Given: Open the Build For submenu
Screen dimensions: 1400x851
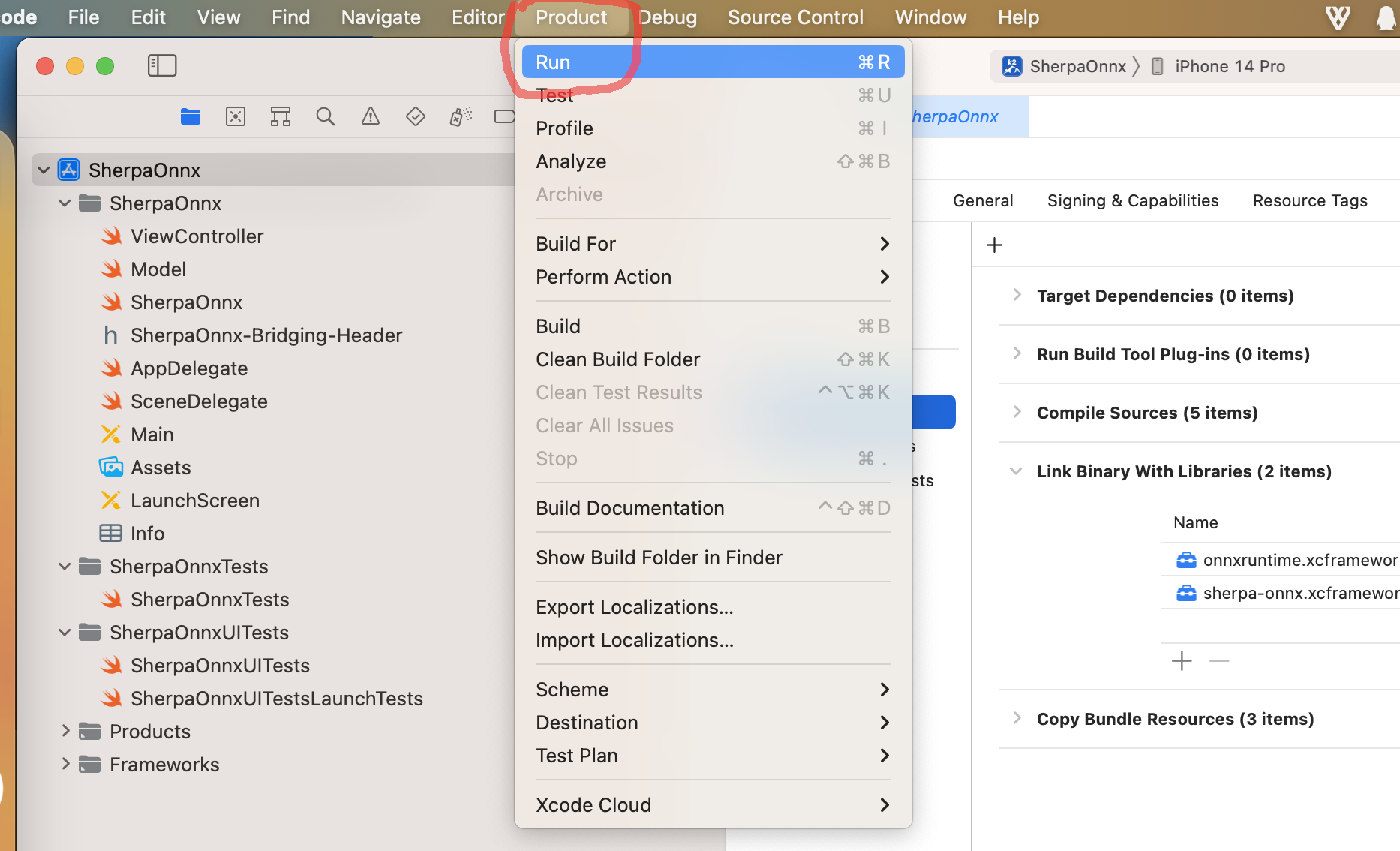Looking at the screenshot, I should [x=713, y=244].
